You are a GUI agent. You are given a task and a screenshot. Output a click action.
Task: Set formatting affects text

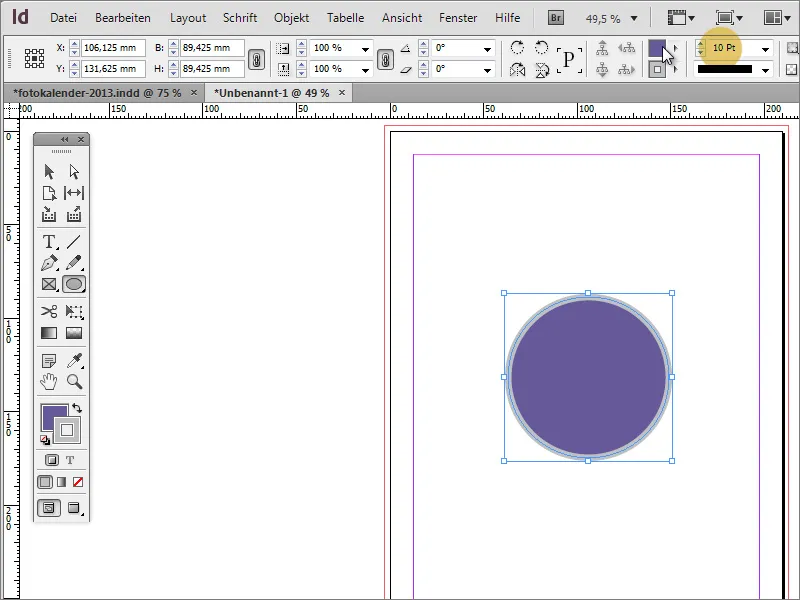pos(70,460)
